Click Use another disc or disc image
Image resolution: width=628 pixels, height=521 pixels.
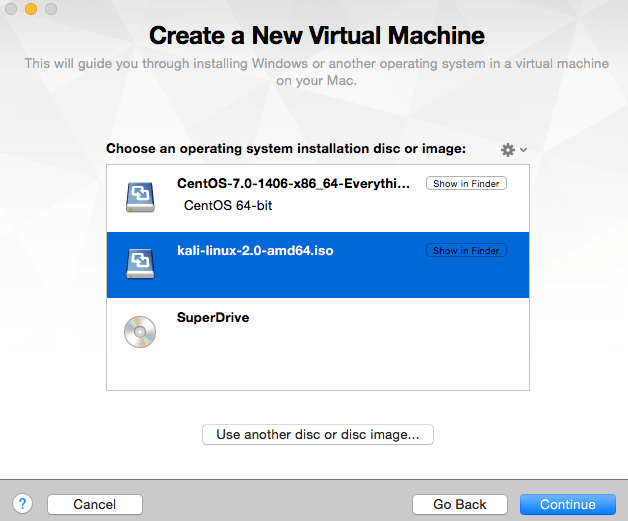[317, 434]
